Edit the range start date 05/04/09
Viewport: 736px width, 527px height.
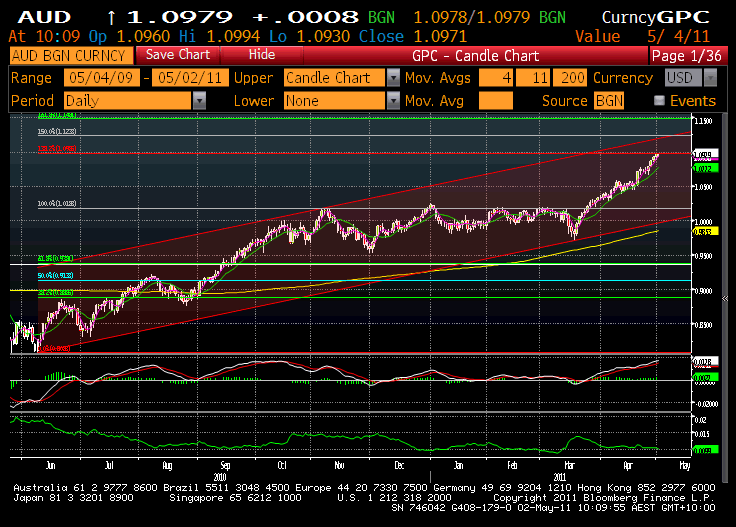tap(101, 78)
